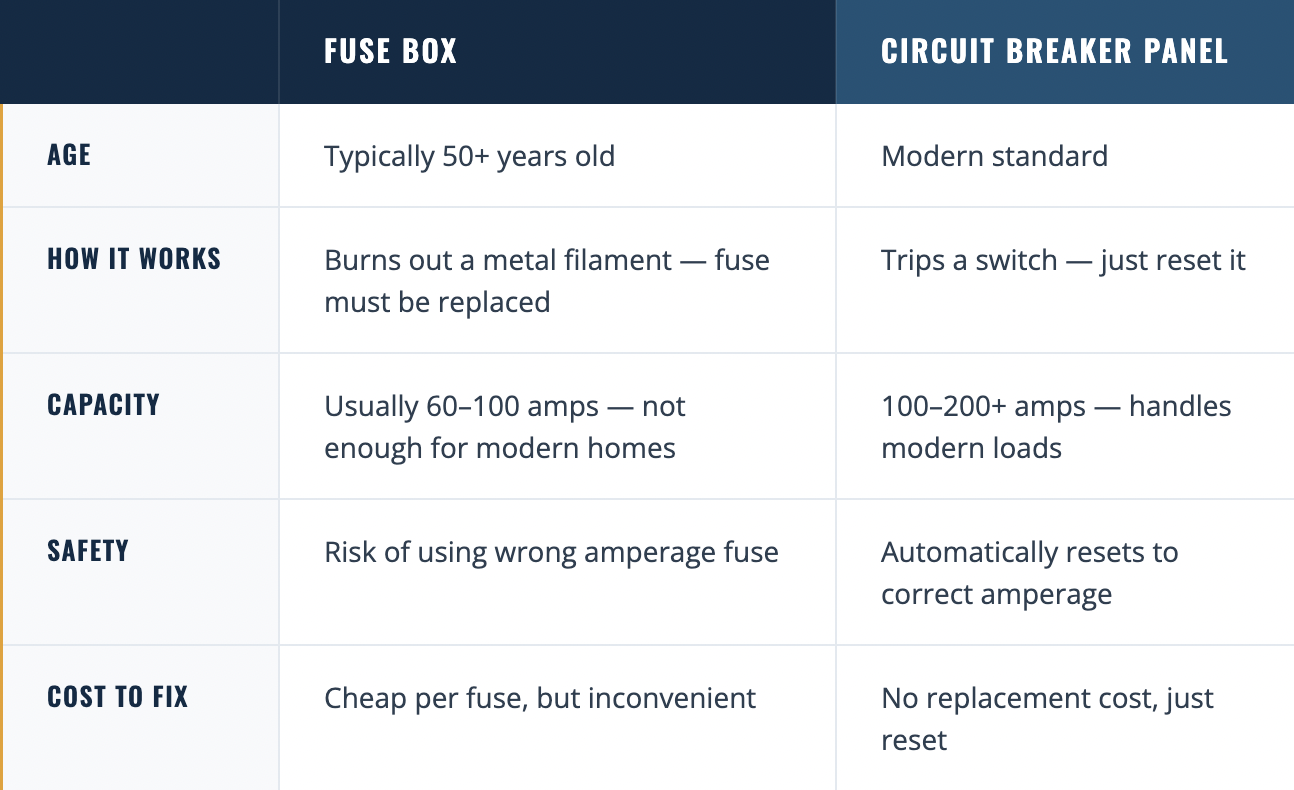Click the FUSE BOX column header
1294x790 pixels.
(x=390, y=52)
